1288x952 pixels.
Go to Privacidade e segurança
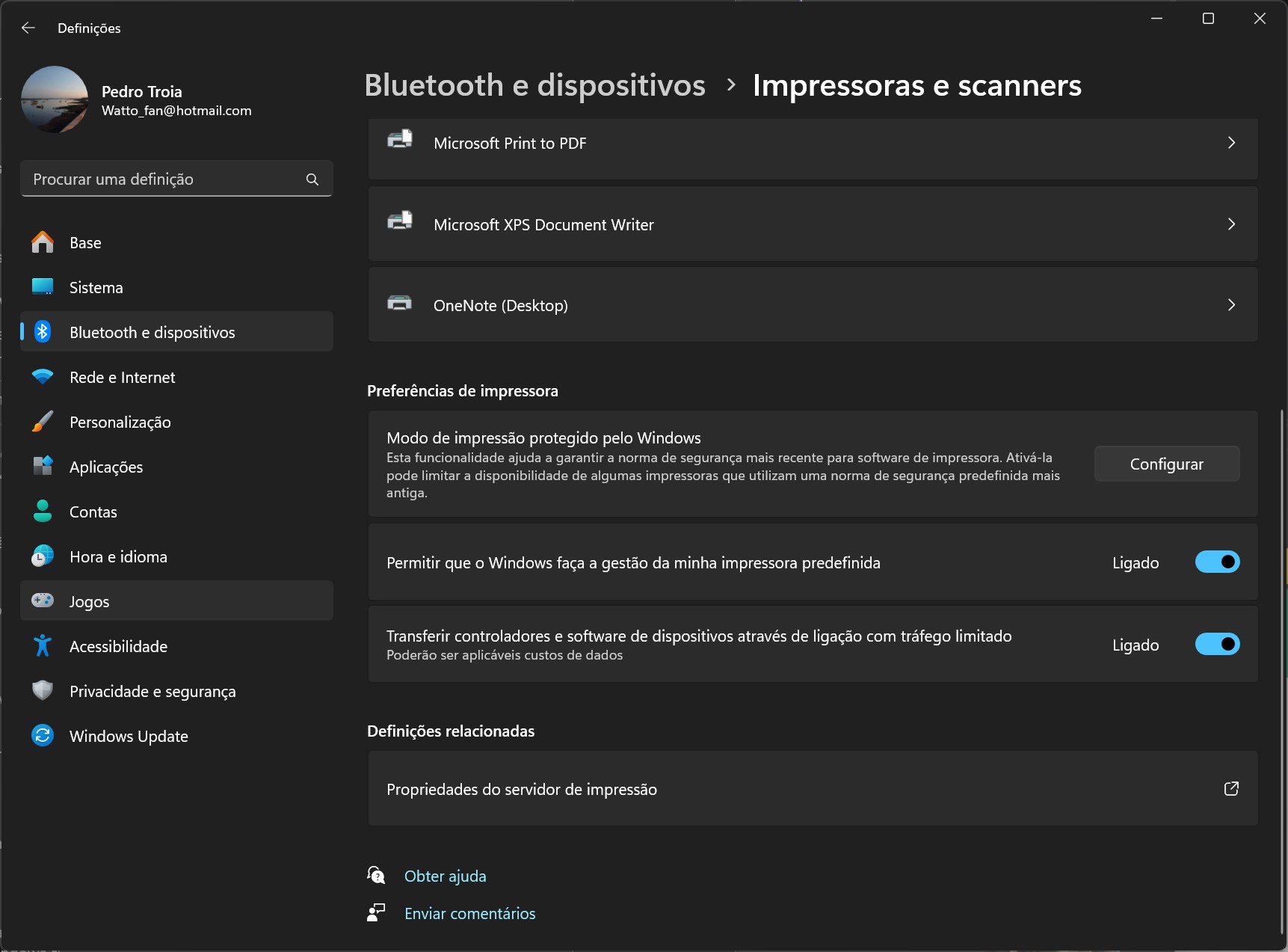tap(176, 691)
